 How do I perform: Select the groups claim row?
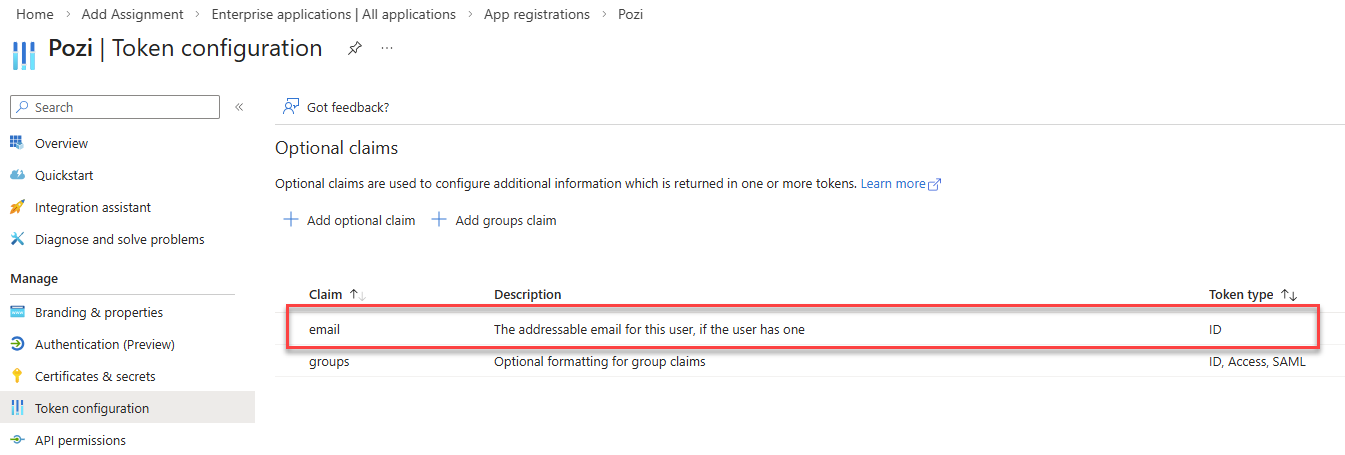pos(809,362)
